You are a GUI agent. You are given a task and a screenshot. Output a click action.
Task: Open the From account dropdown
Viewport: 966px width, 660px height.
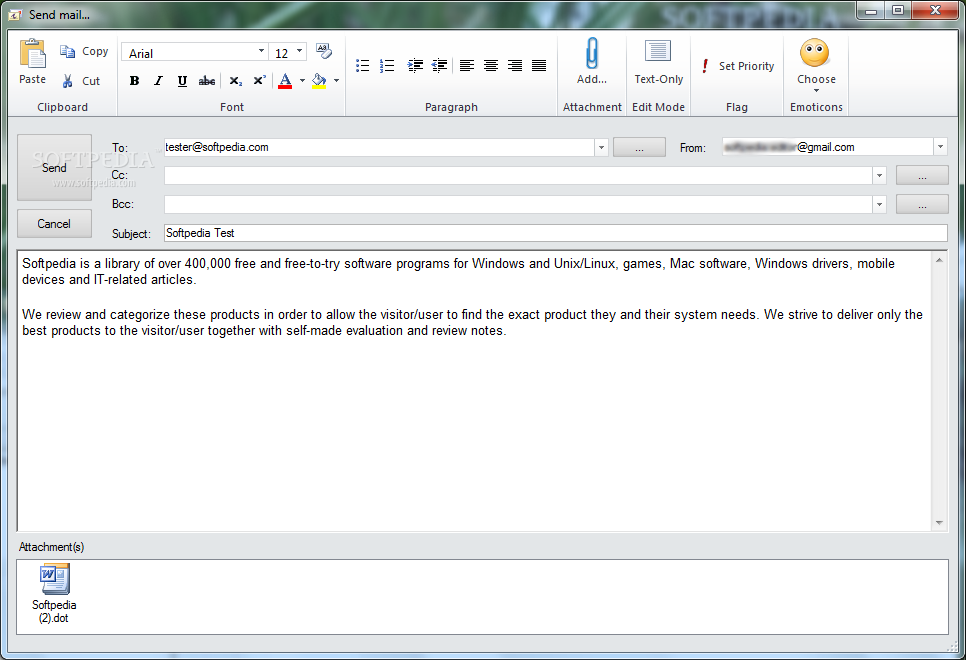point(940,147)
